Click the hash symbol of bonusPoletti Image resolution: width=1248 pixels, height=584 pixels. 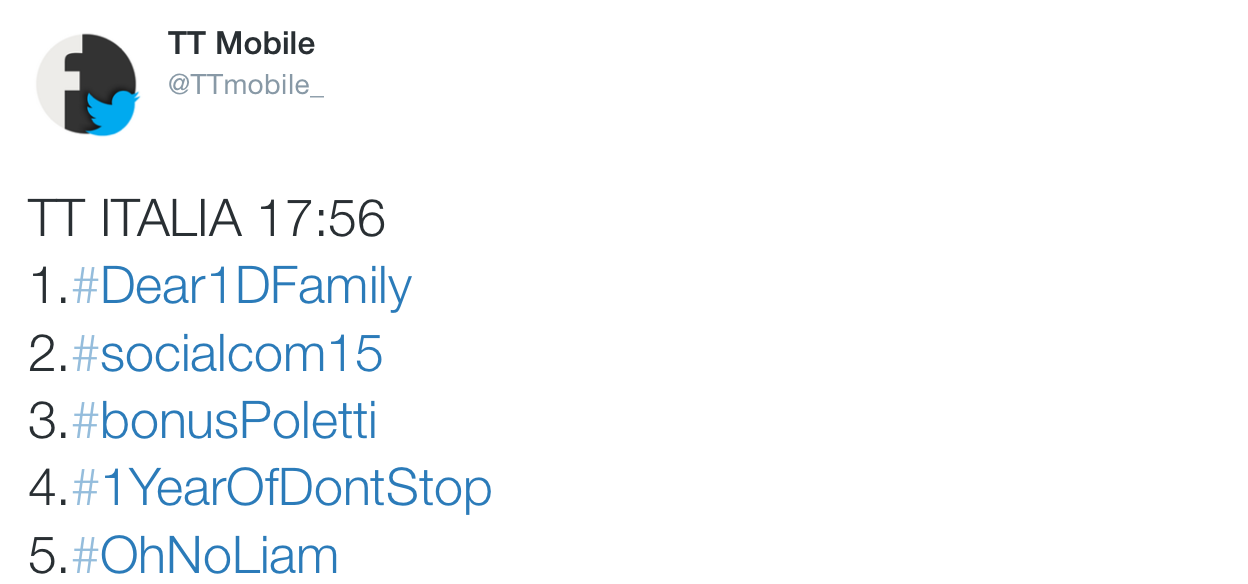pyautogui.click(x=85, y=421)
